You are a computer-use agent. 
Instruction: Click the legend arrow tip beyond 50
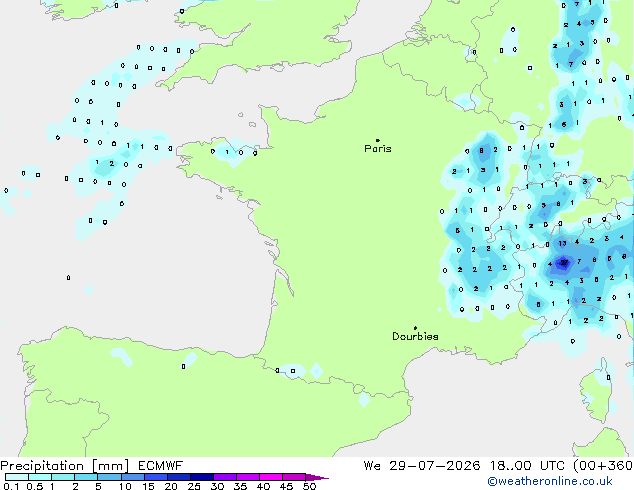[x=317, y=477]
